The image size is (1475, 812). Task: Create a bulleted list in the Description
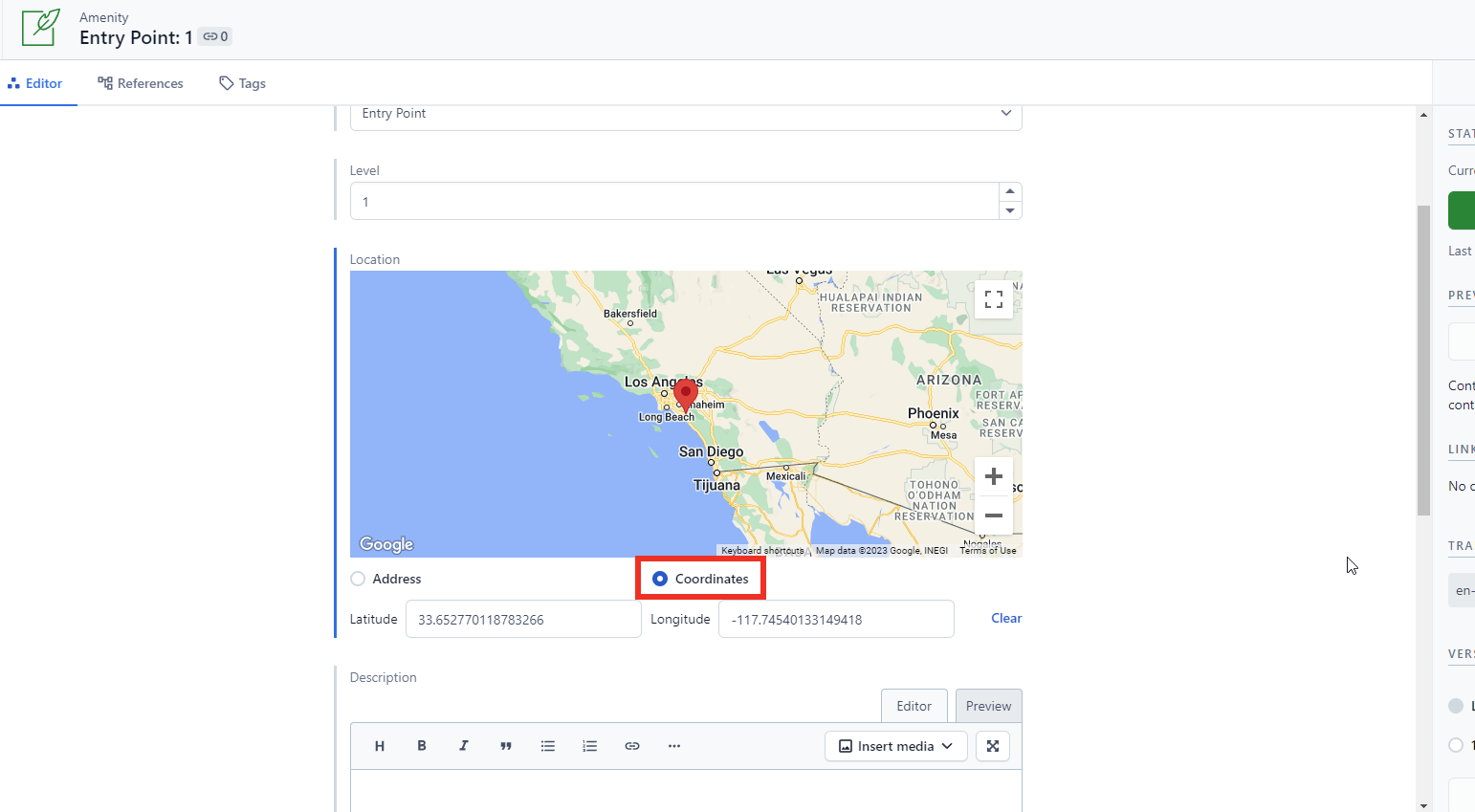(548, 746)
